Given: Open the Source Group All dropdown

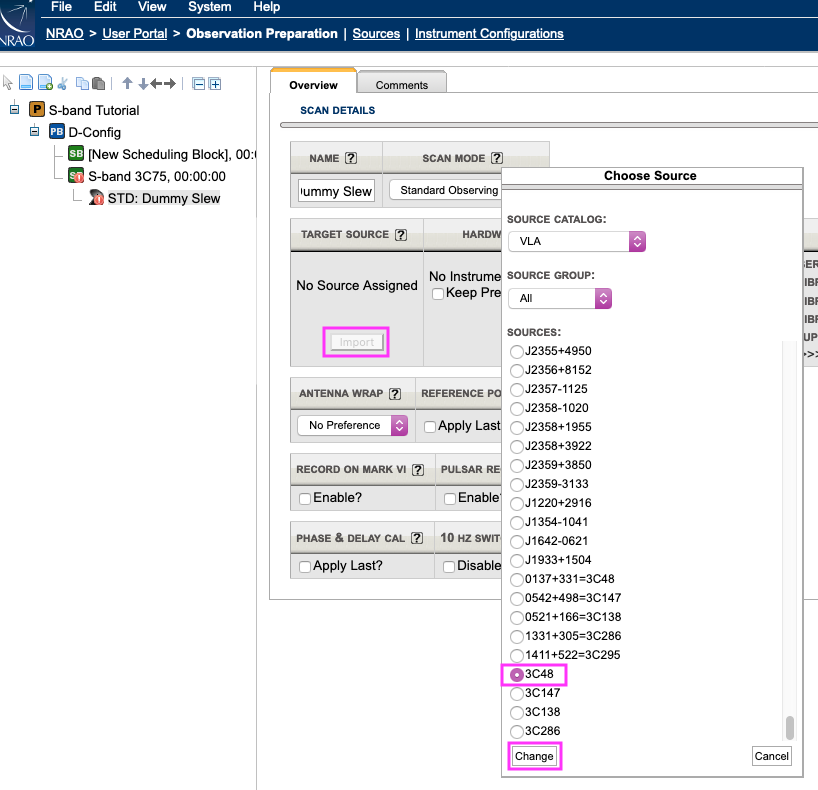Looking at the screenshot, I should [559, 298].
